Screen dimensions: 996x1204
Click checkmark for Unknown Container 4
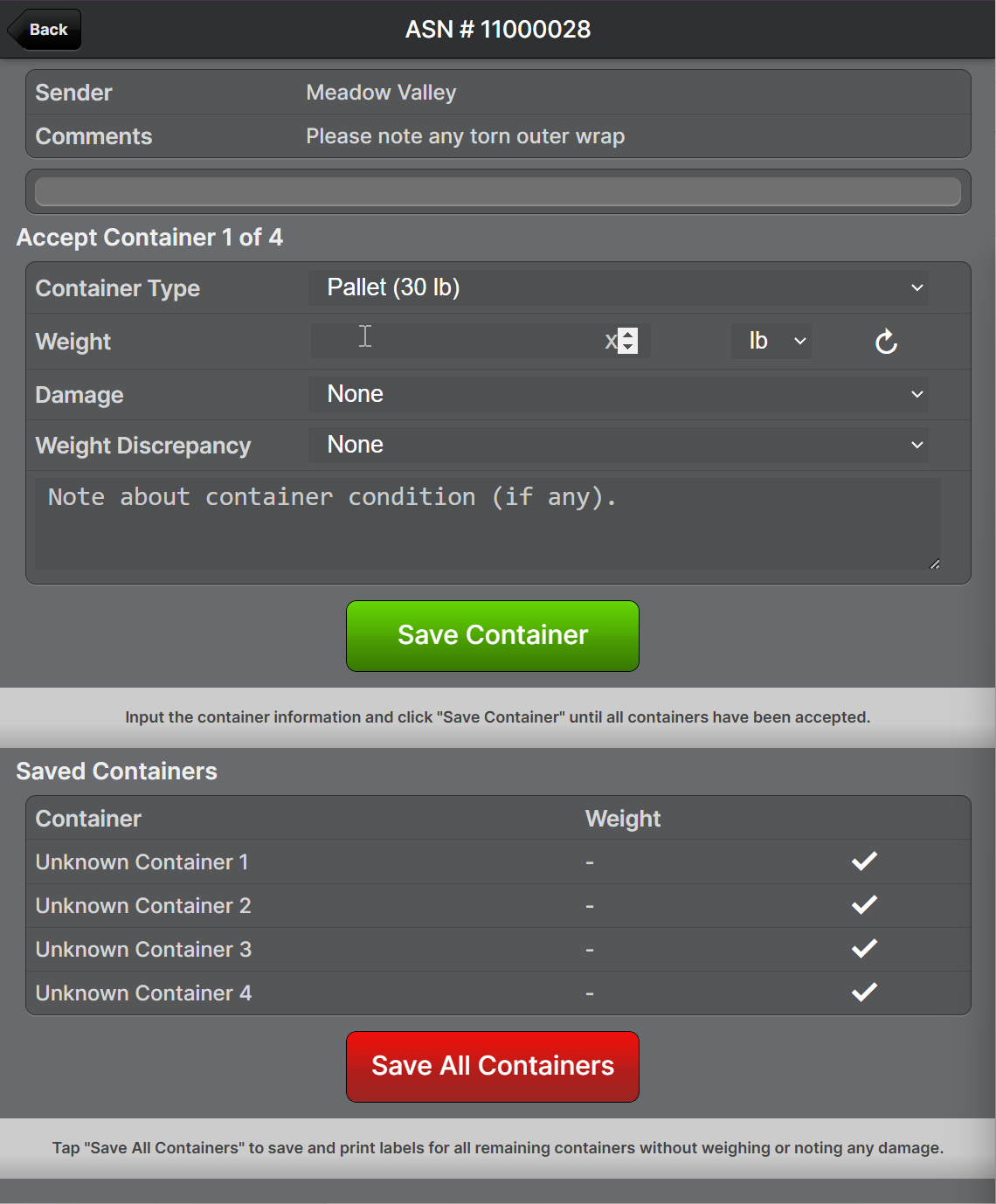point(864,993)
